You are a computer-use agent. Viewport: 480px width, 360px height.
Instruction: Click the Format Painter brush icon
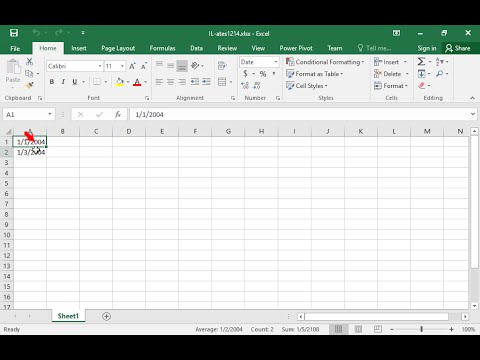pos(30,85)
